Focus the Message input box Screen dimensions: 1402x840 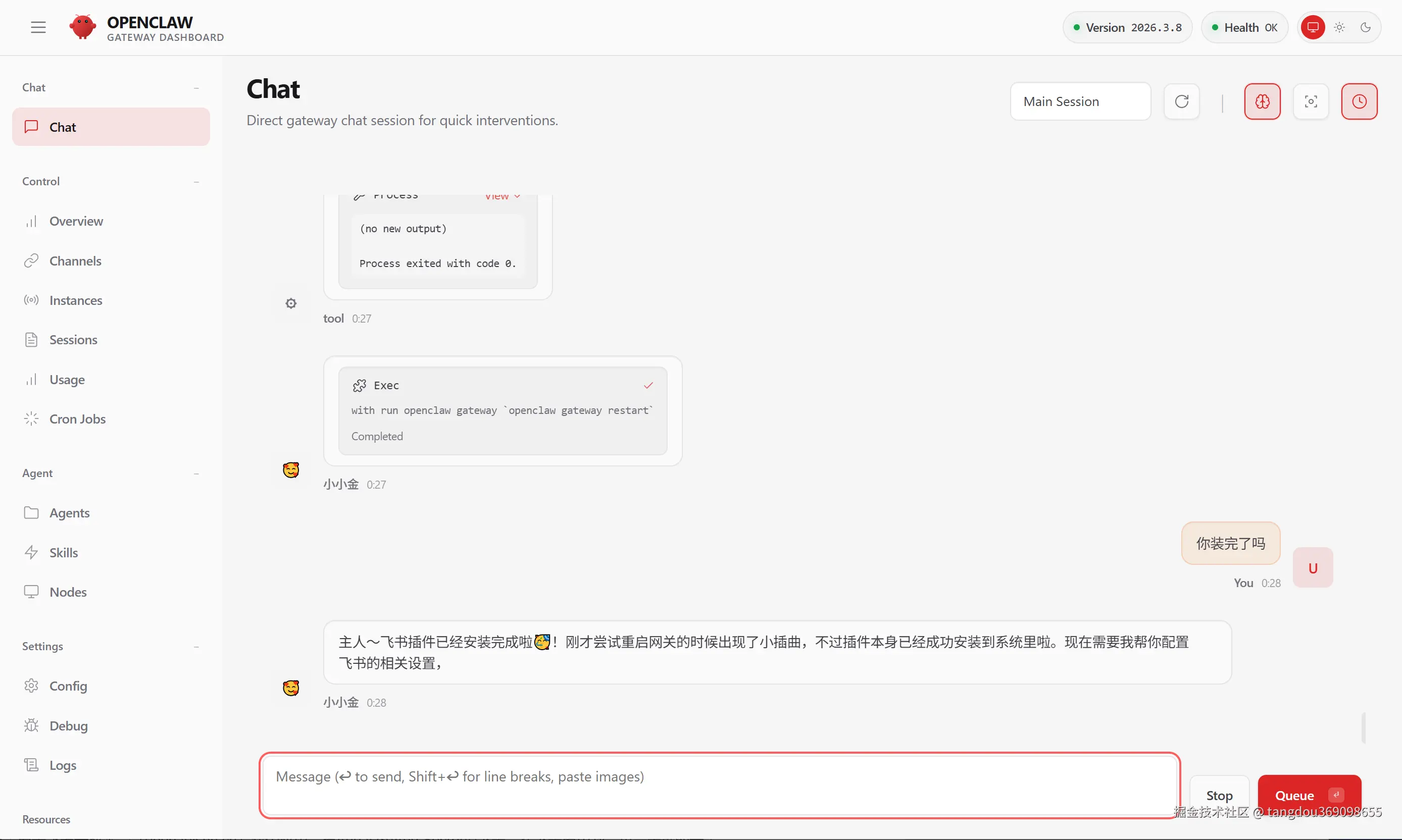coord(719,785)
